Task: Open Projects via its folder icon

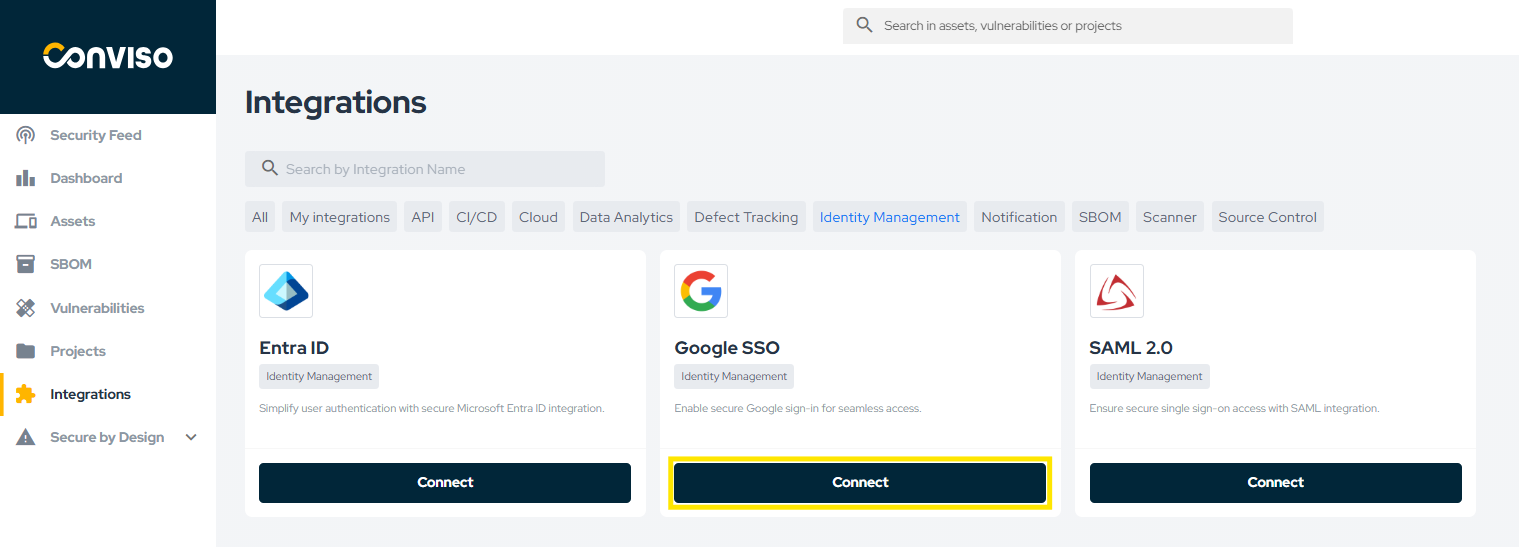Action: [26, 351]
